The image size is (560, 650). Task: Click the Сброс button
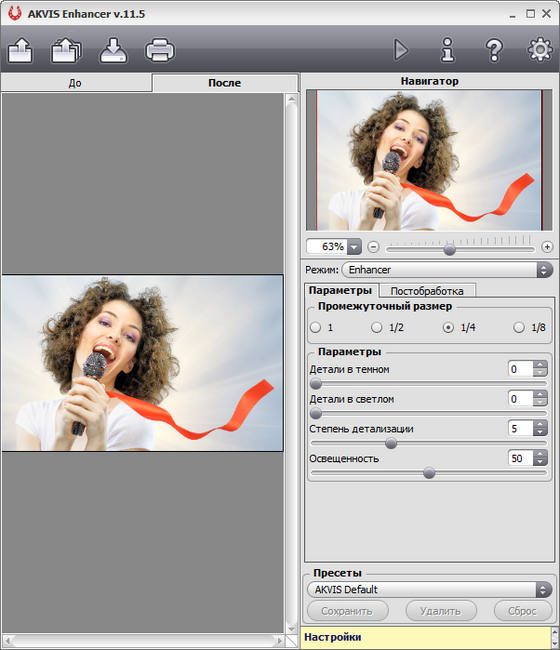click(523, 611)
